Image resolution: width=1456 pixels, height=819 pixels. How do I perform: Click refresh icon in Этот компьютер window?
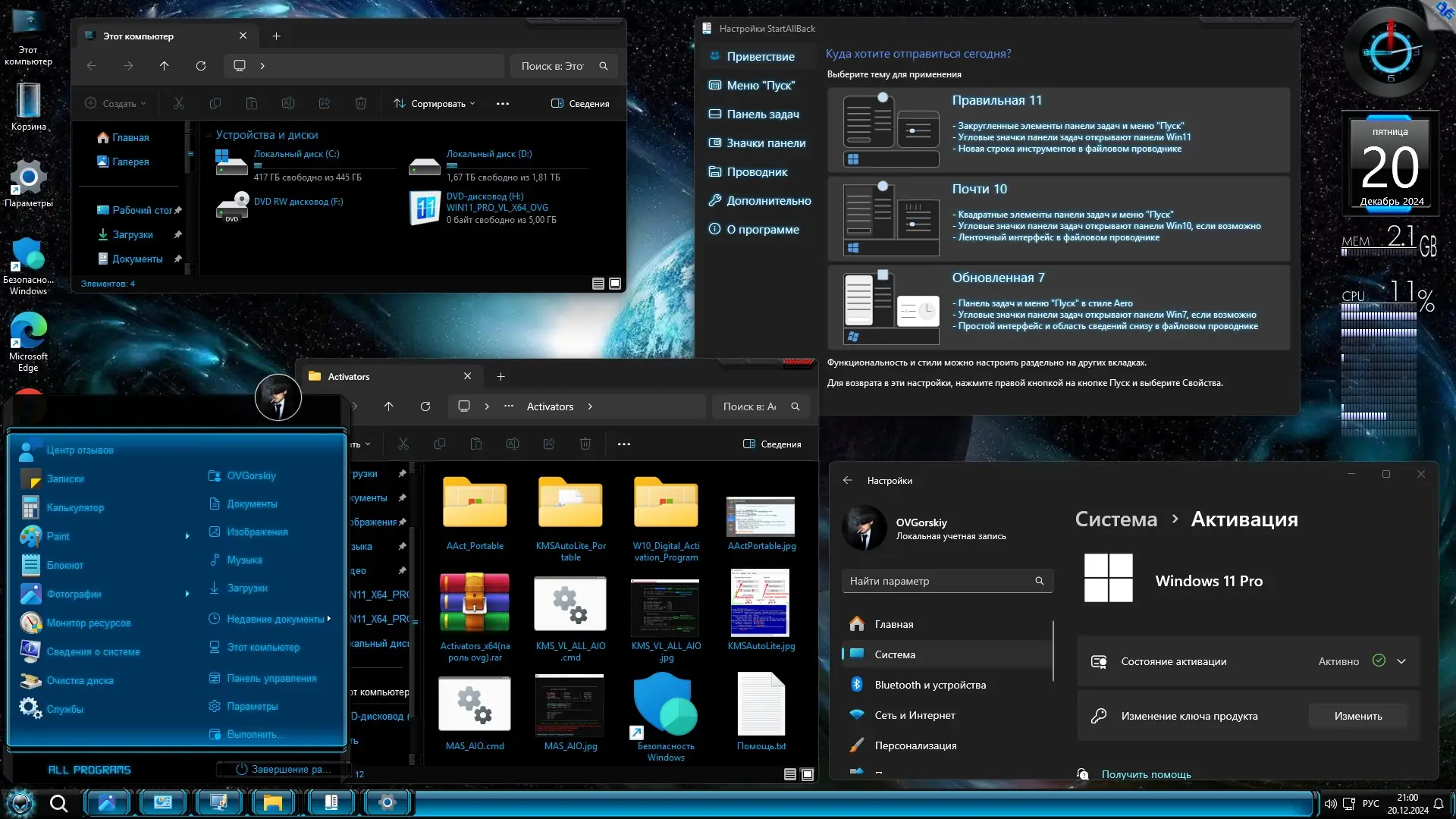[x=201, y=66]
